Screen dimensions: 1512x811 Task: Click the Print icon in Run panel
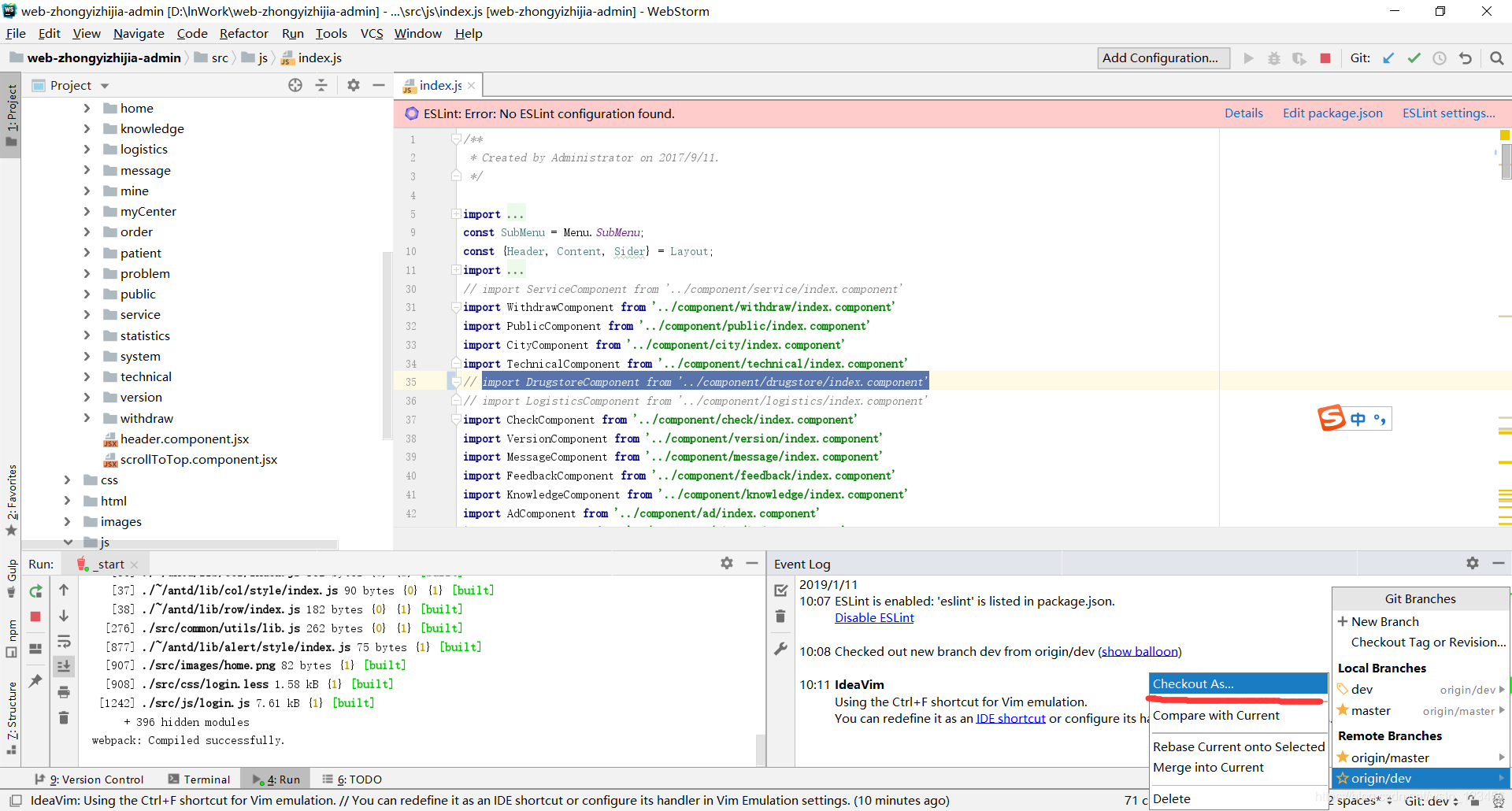pyautogui.click(x=64, y=692)
